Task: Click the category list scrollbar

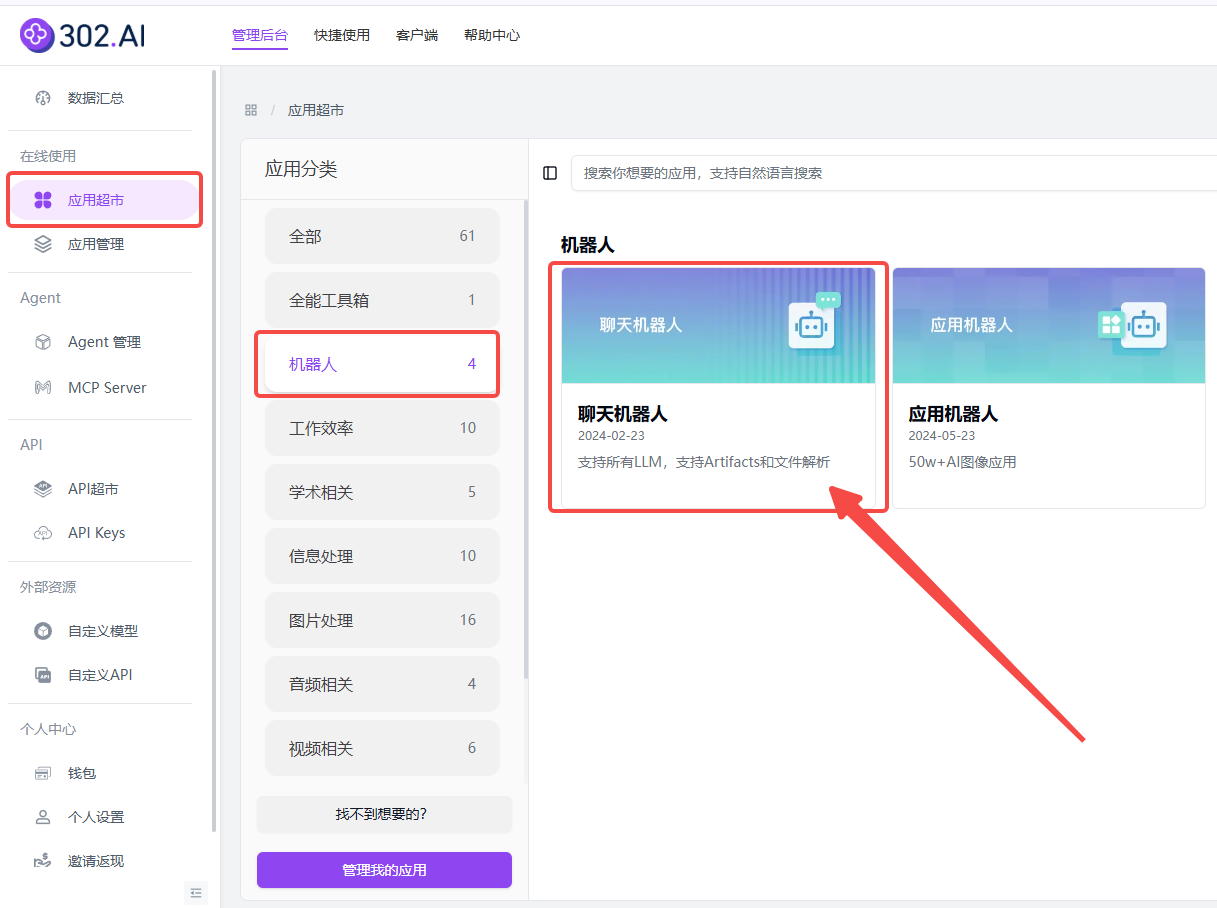Action: [527, 440]
